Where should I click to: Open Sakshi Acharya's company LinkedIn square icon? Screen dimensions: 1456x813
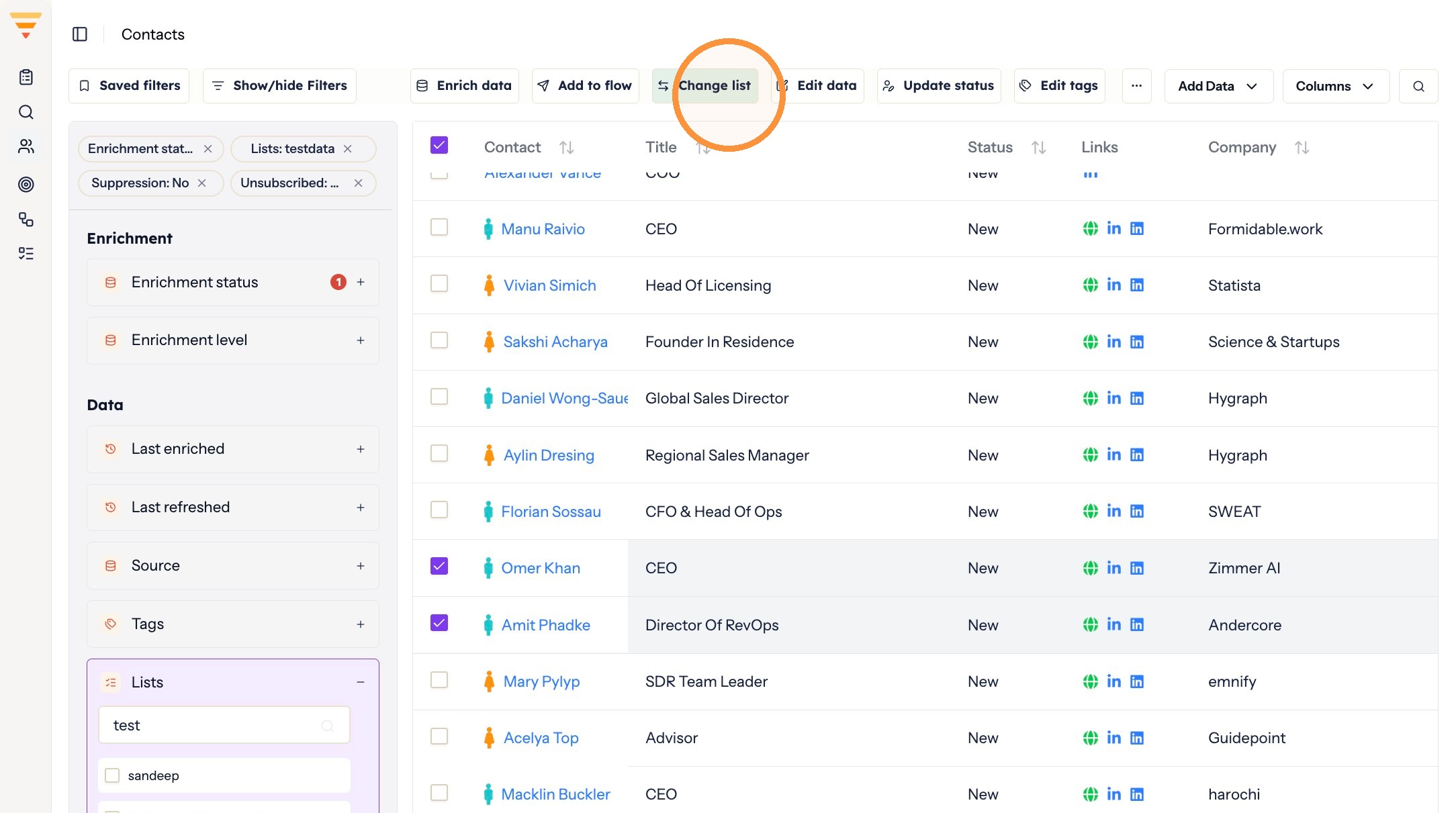1137,342
